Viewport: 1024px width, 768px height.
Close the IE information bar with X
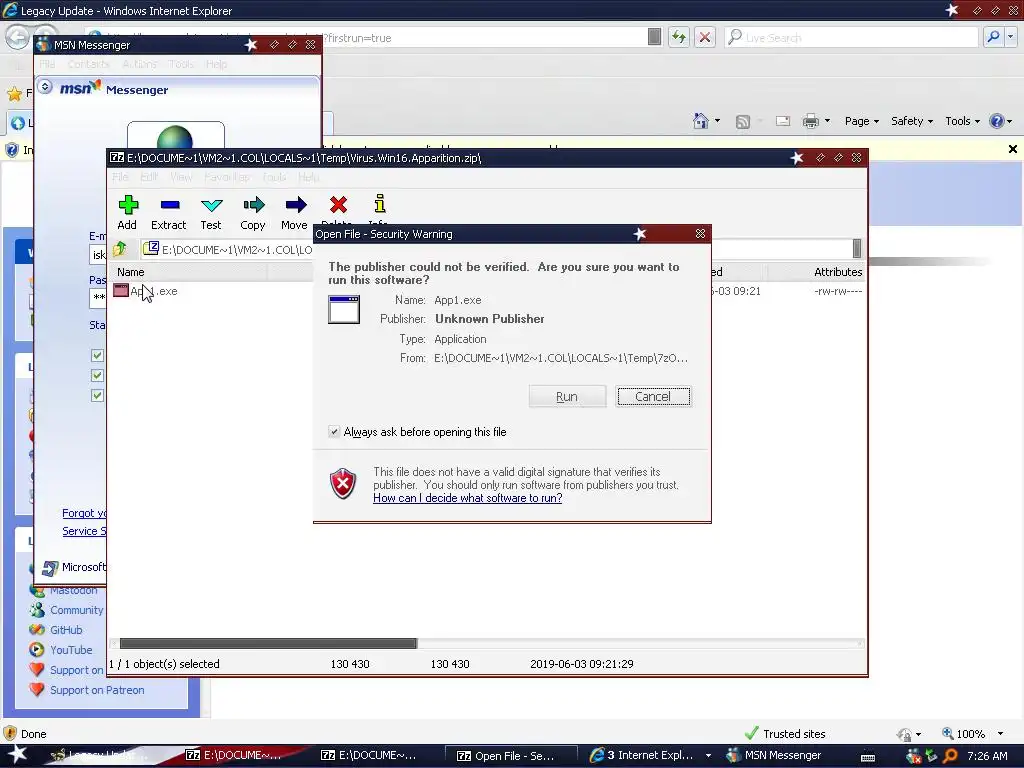pyautogui.click(x=1012, y=150)
